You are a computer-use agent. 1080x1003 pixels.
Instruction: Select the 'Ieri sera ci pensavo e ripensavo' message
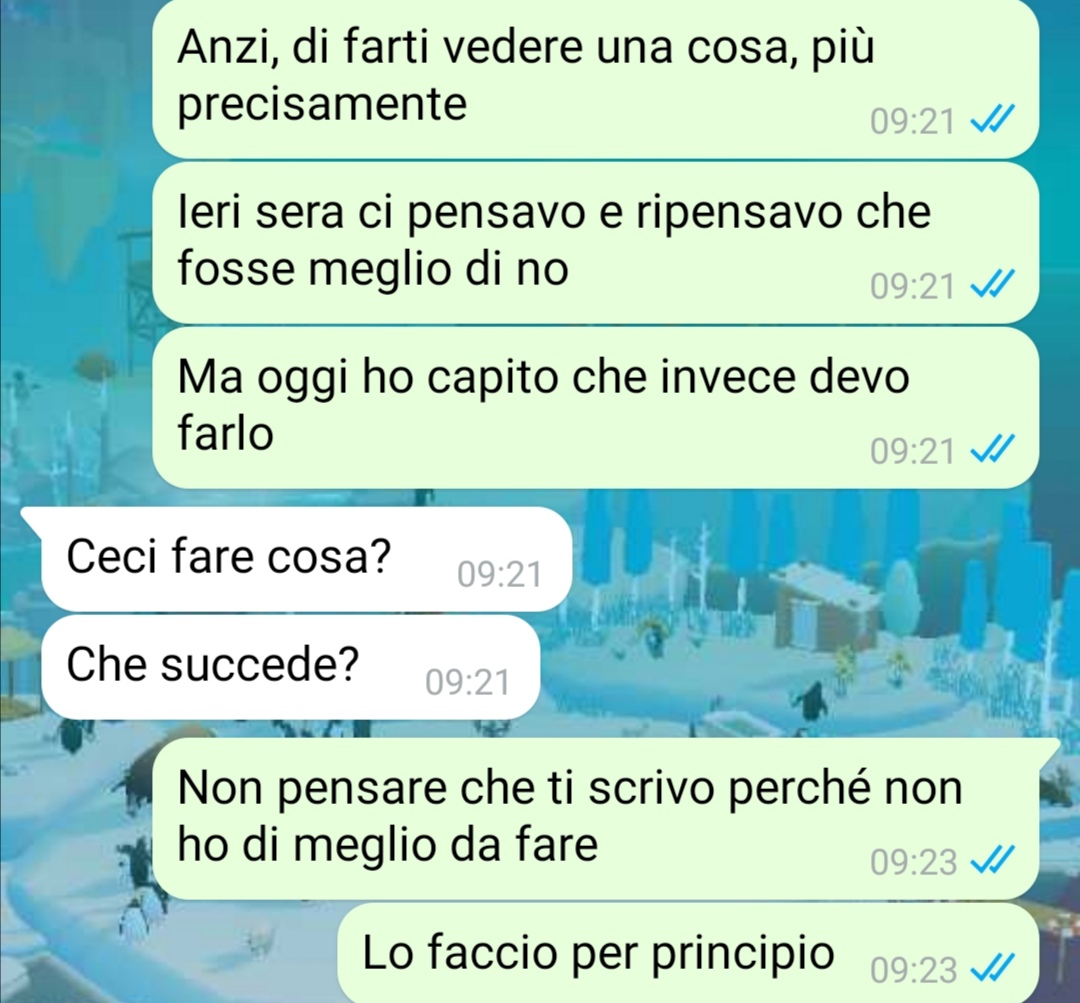[x=595, y=242]
